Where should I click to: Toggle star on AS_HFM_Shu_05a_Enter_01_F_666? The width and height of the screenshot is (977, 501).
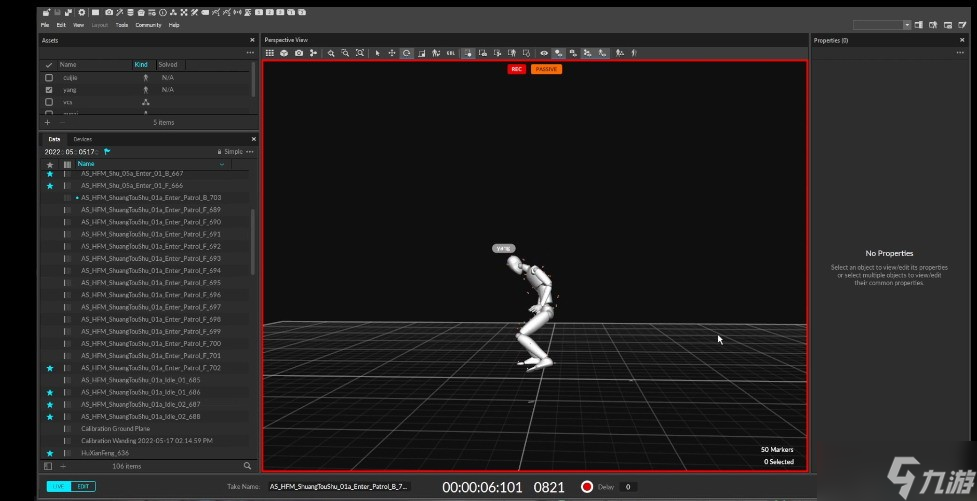click(x=50, y=186)
